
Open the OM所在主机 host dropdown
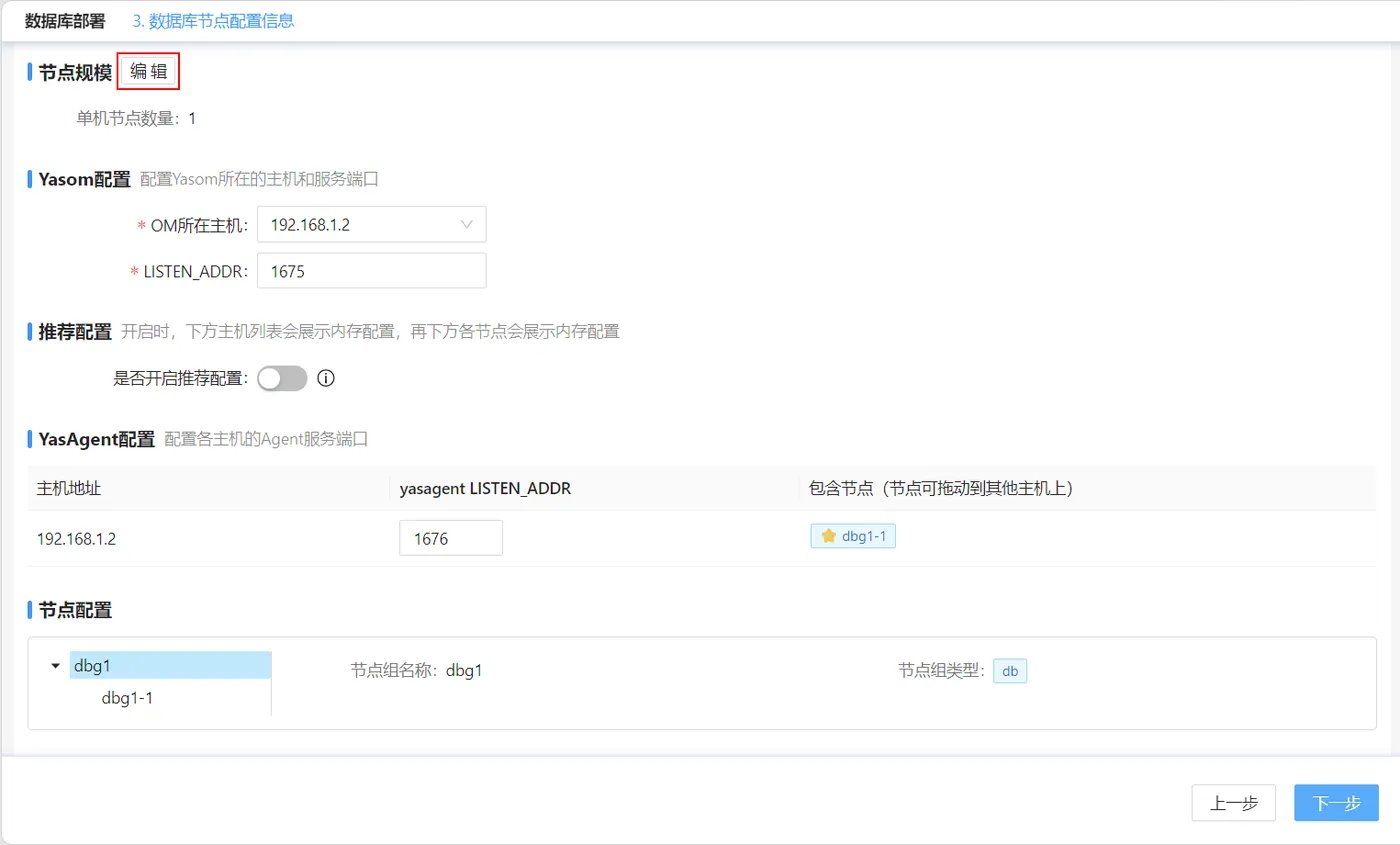click(x=370, y=224)
